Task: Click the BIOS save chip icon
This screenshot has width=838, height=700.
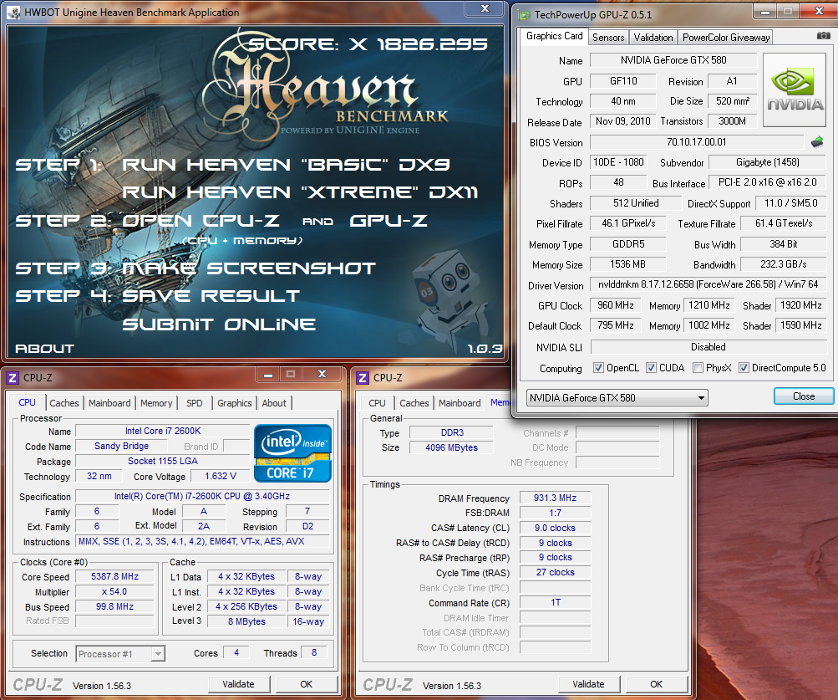Action: pos(817,142)
